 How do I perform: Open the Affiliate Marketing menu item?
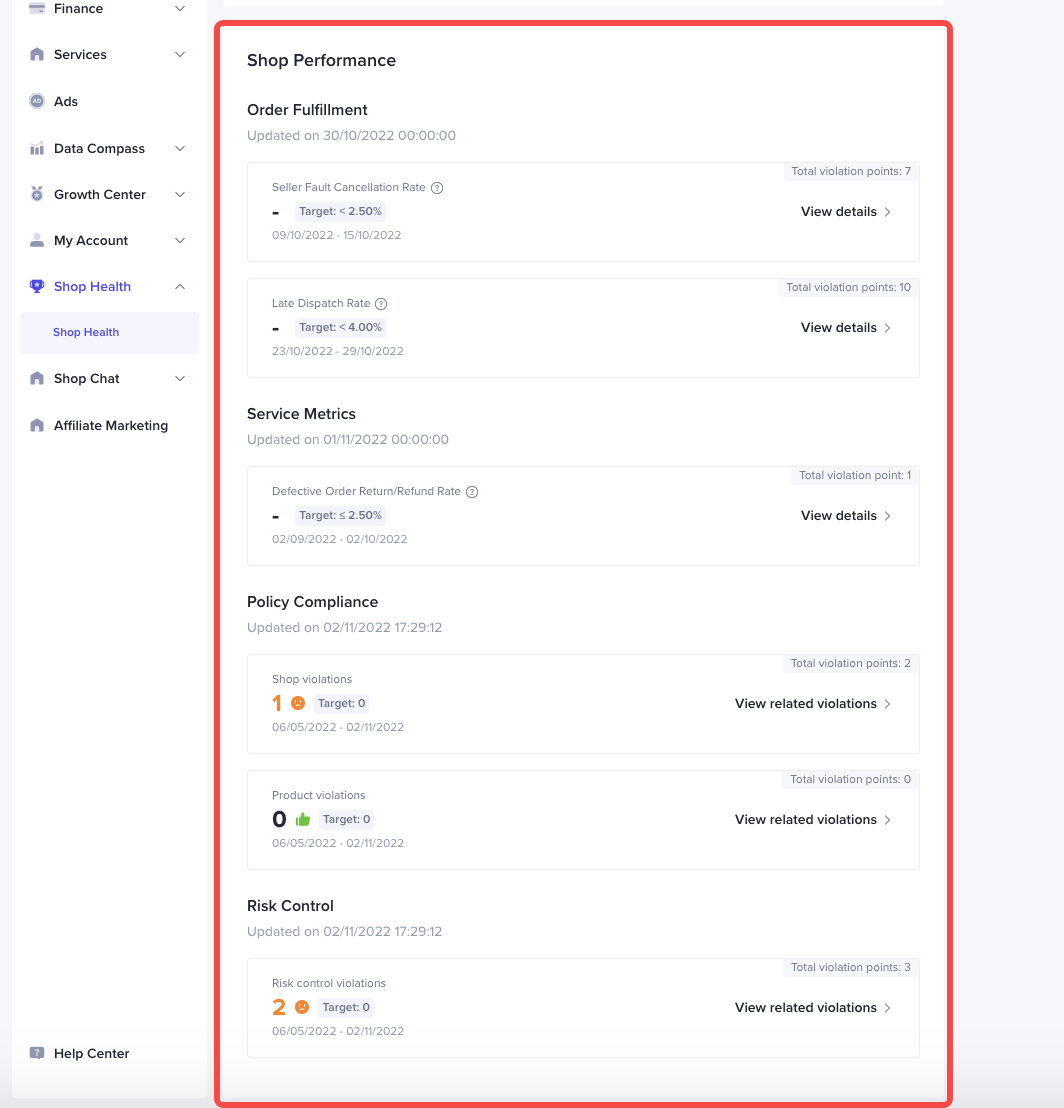[x=111, y=425]
